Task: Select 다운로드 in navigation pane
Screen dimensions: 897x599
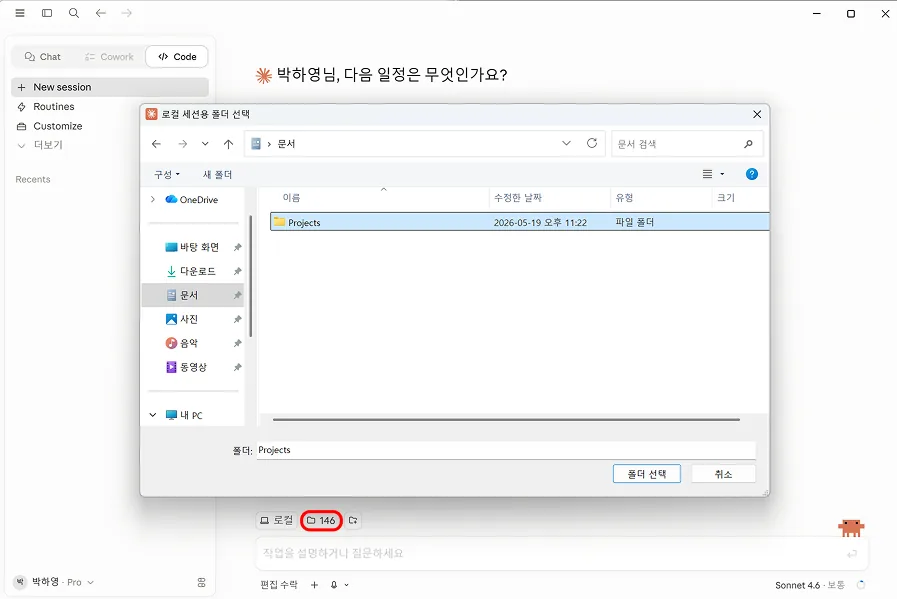Action: coord(191,271)
